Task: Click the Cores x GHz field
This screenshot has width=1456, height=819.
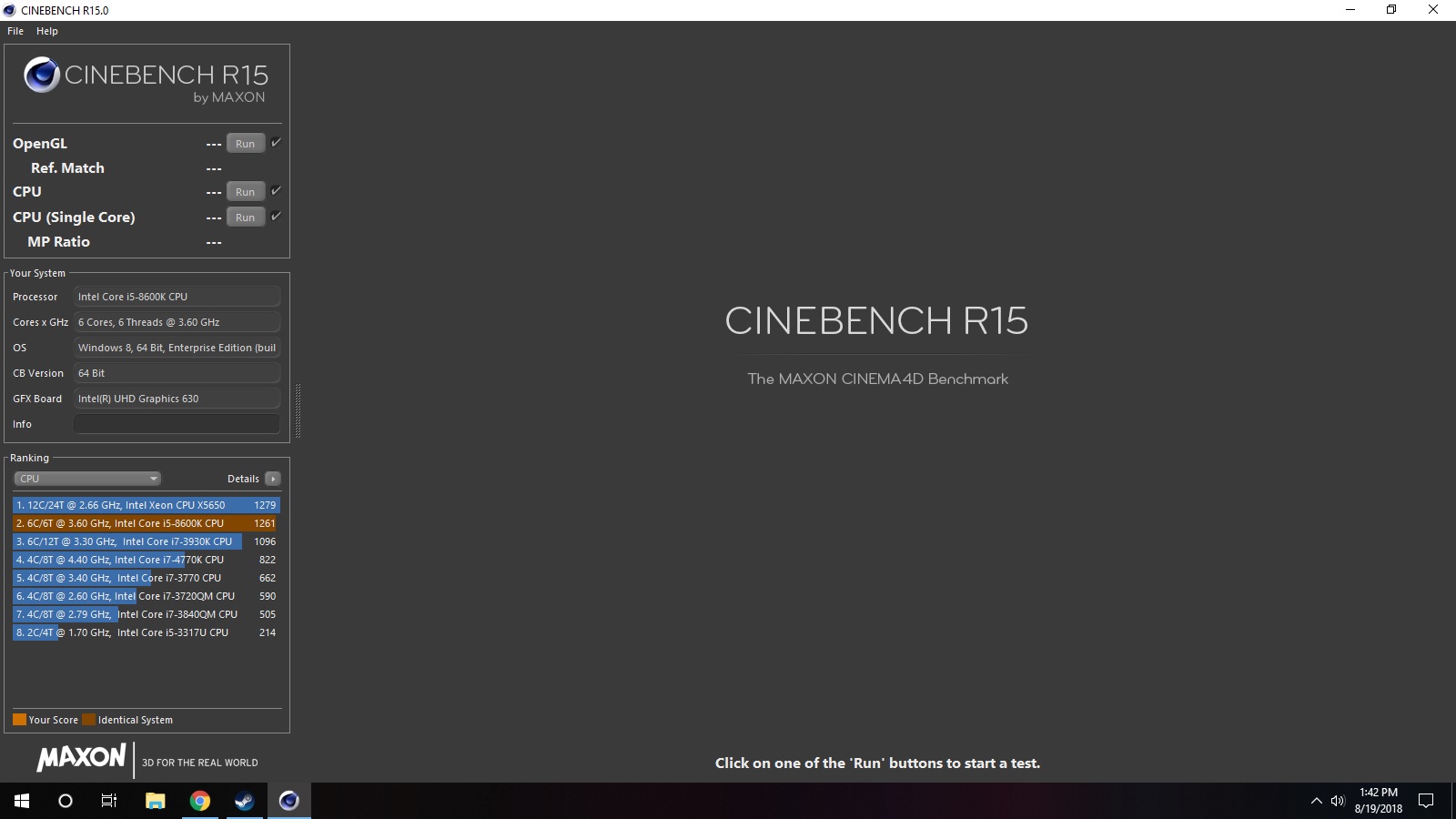Action: (x=177, y=322)
